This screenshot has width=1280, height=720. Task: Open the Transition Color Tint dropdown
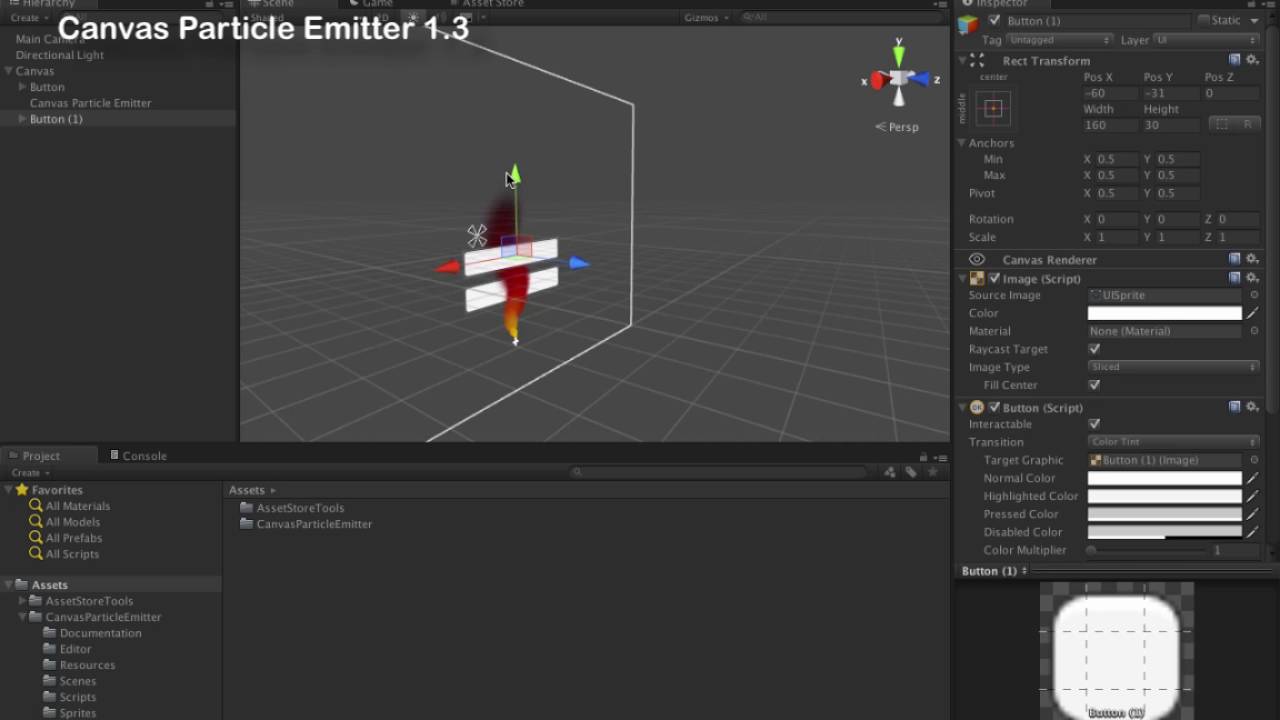tap(1172, 441)
